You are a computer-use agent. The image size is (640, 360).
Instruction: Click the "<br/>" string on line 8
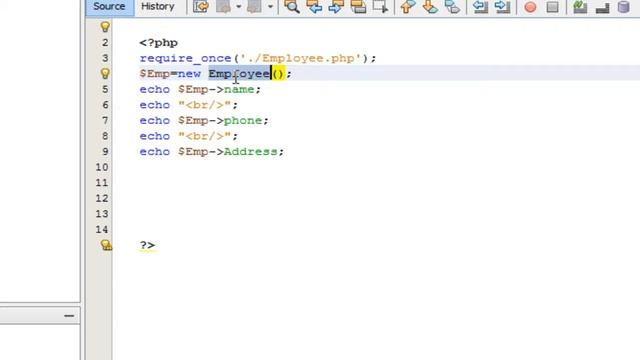[204, 136]
